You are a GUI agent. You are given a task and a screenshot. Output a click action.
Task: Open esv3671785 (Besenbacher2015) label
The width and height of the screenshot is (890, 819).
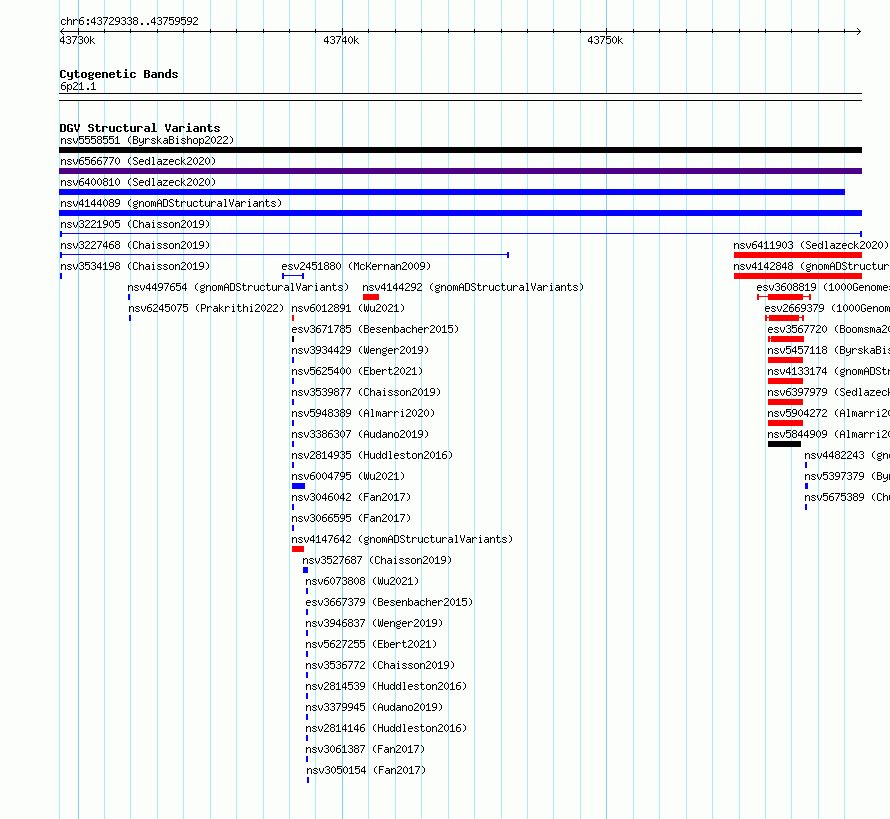point(375,329)
